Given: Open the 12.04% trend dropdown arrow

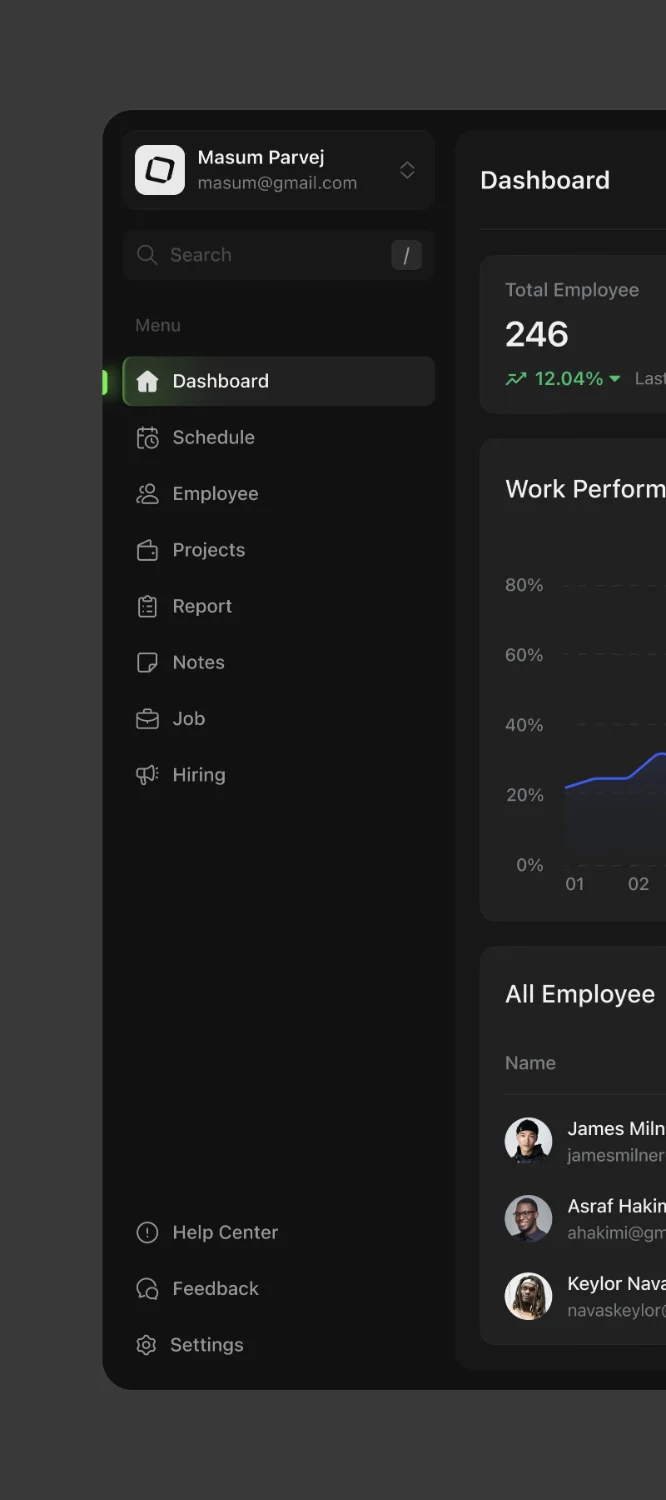Looking at the screenshot, I should tap(614, 379).
